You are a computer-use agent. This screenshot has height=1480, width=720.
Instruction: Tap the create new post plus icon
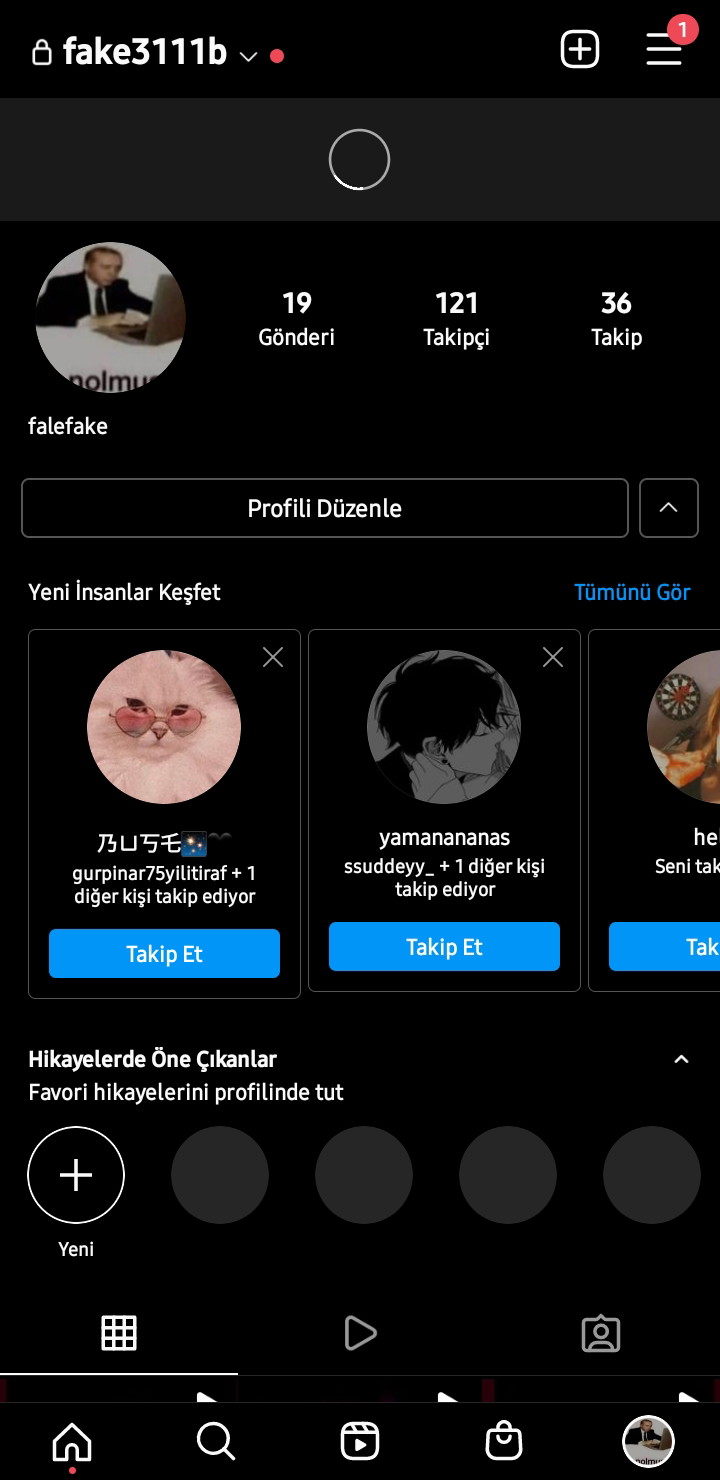(580, 50)
